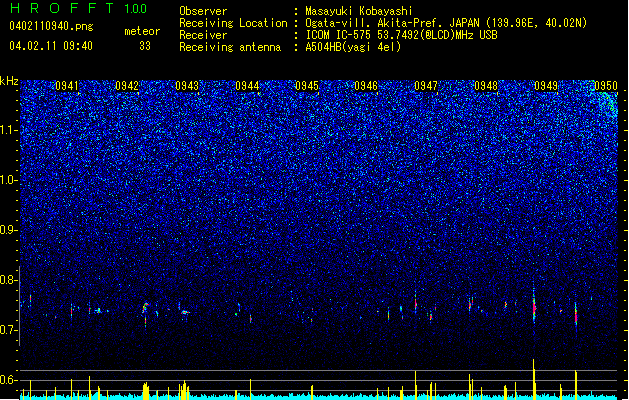Click the ICOM IC-575 receiver text
The width and height of the screenshot is (629, 400).
pos(401,35)
